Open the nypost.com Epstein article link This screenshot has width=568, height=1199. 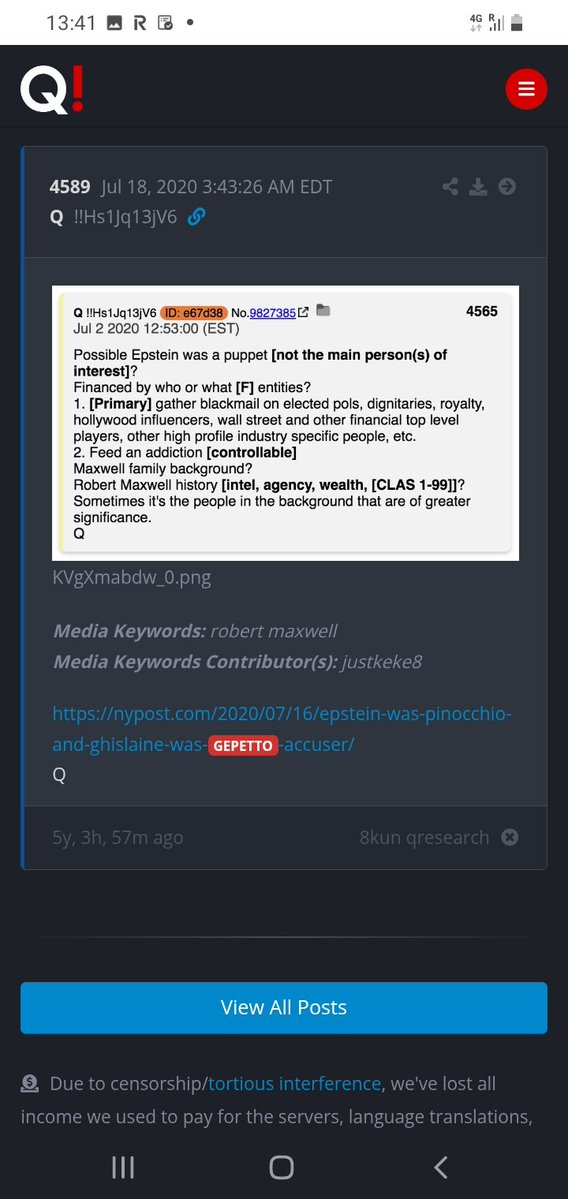coord(282,729)
